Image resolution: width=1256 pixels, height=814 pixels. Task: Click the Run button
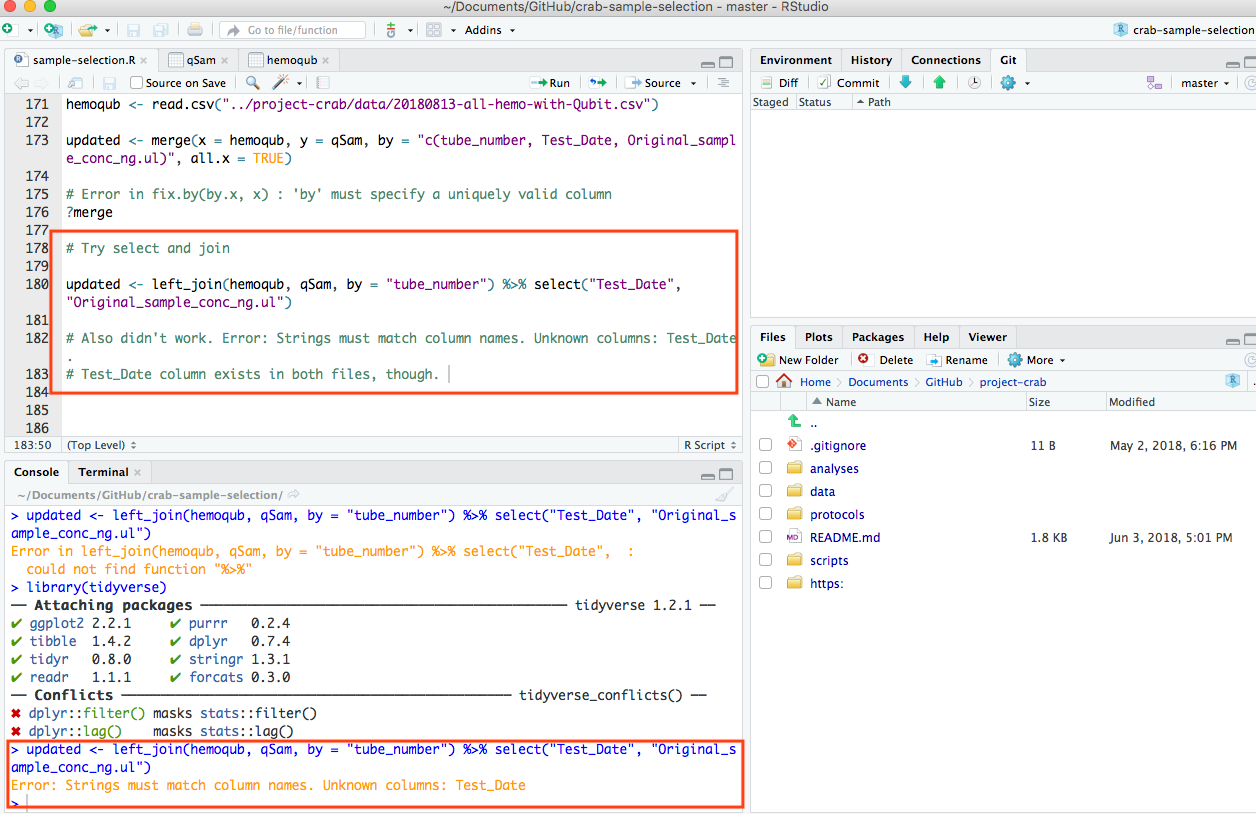coord(549,82)
